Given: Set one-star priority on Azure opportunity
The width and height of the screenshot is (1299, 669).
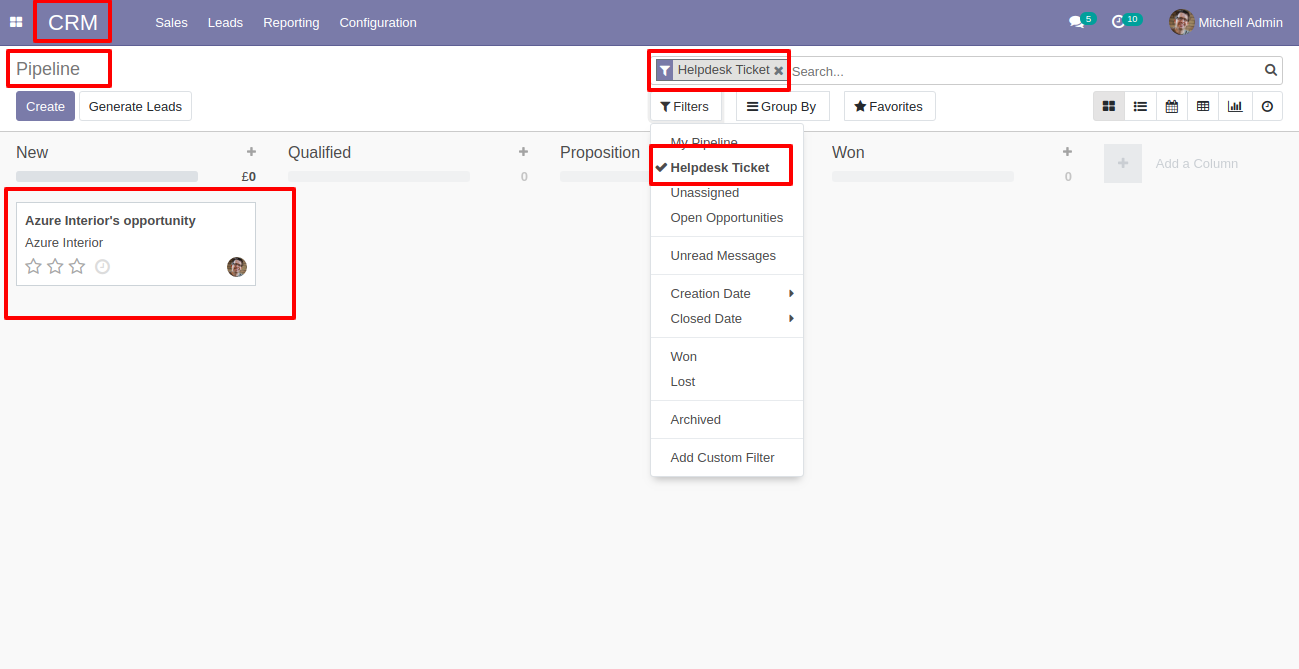Looking at the screenshot, I should 33,266.
